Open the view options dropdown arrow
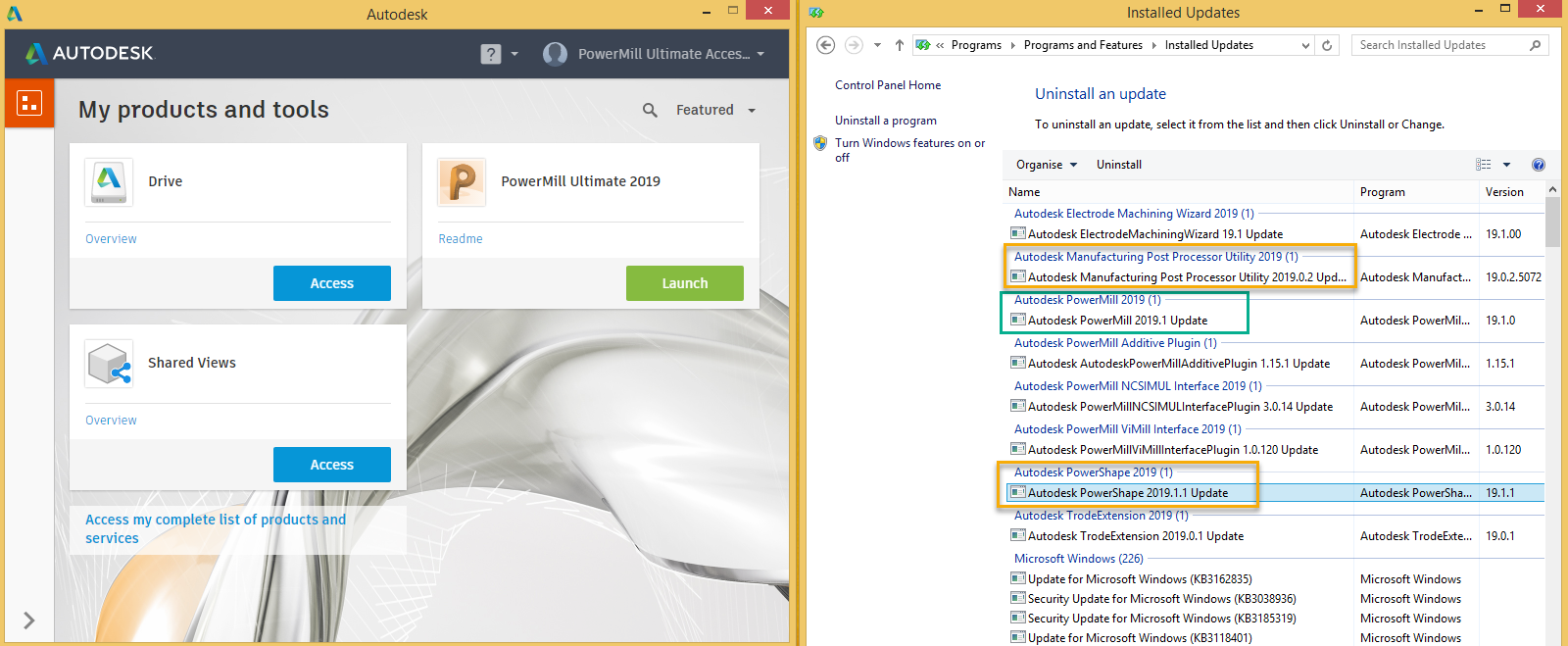Screen dimensions: 1568x646 tap(1506, 165)
